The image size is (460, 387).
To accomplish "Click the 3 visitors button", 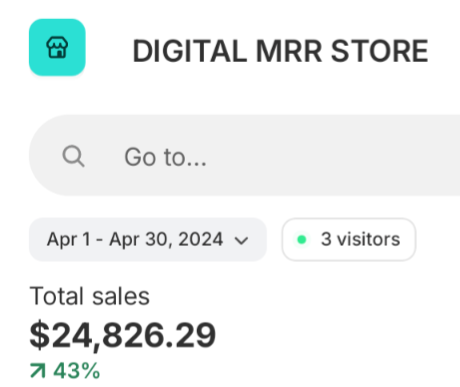I will coord(349,239).
